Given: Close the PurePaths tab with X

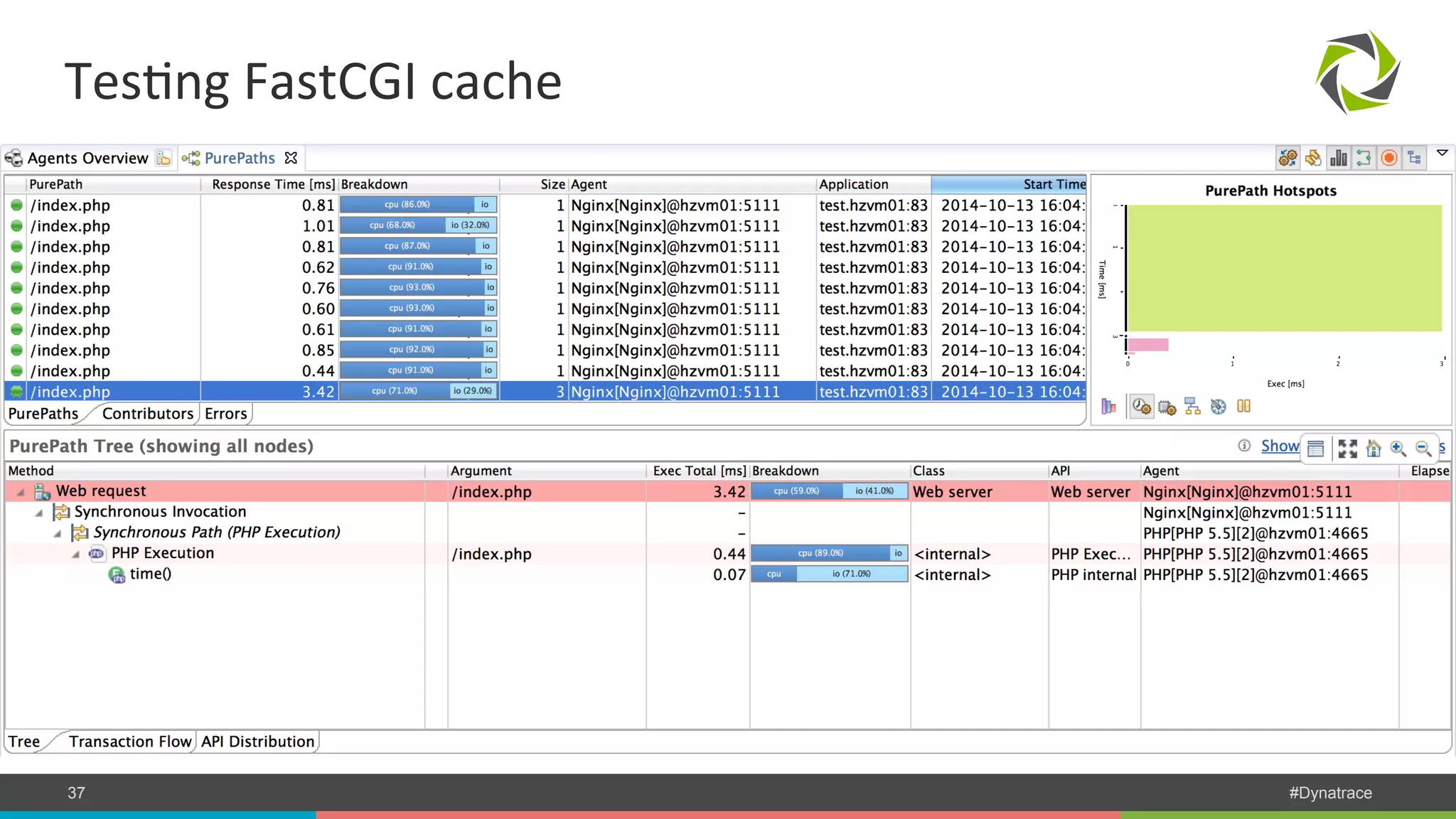Looking at the screenshot, I should point(291,158).
